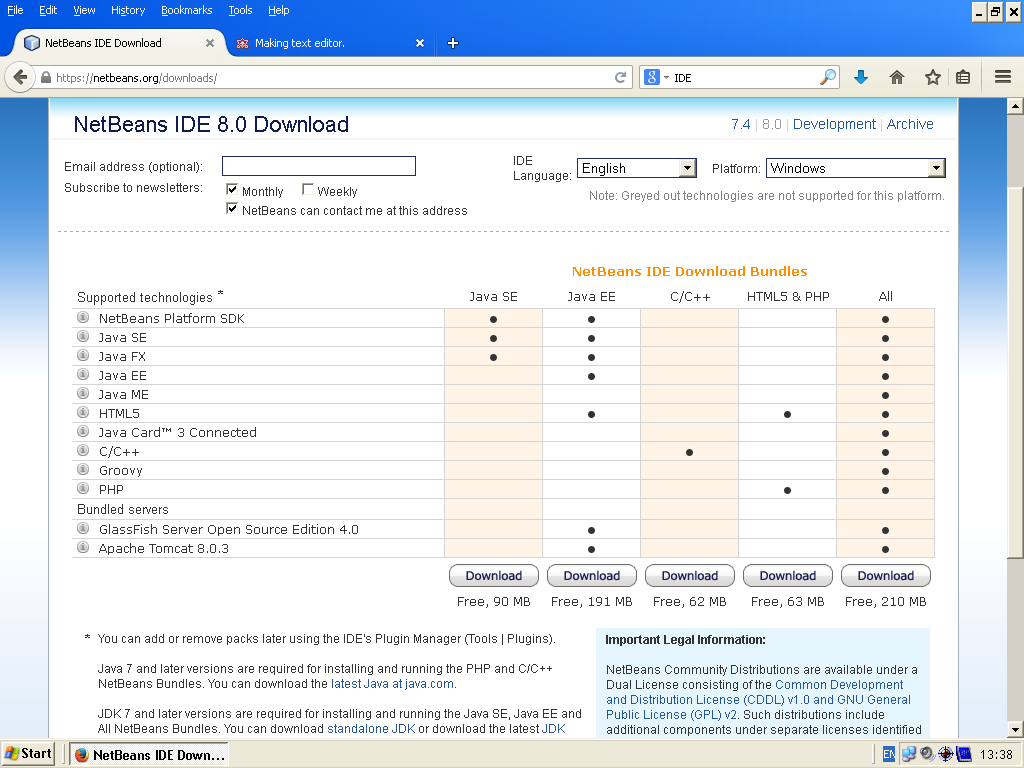Open the IDE Language dropdown
Image resolution: width=1024 pixels, height=768 pixels.
click(x=636, y=168)
